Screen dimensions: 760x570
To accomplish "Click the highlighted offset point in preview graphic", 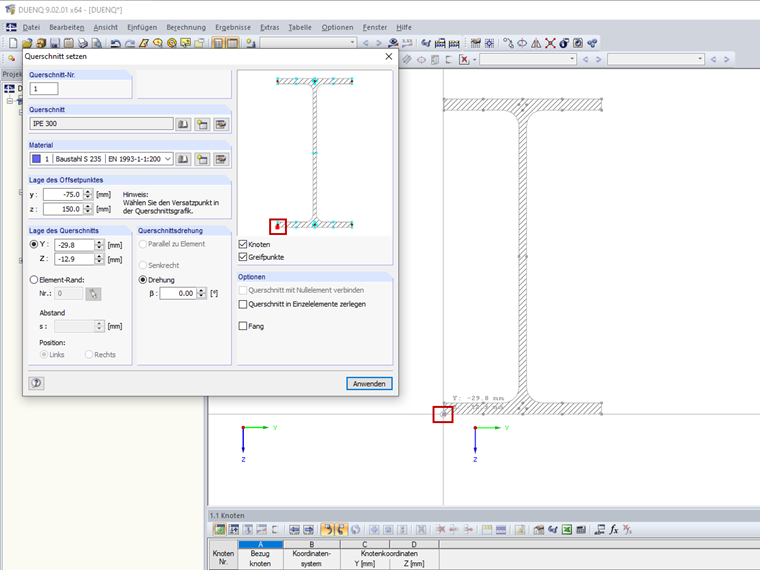I will [278, 226].
